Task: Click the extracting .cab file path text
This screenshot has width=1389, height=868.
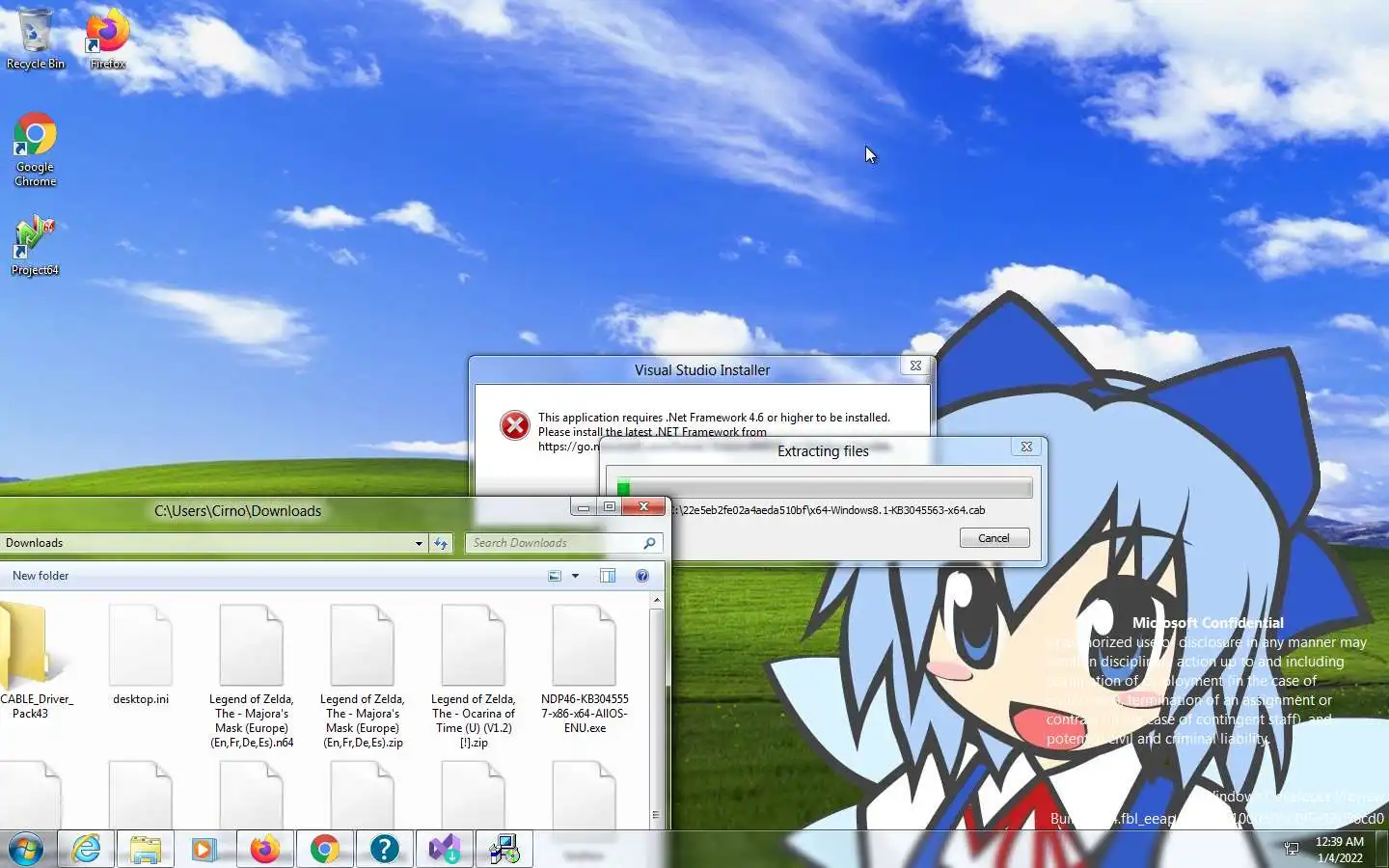Action: coord(830,510)
